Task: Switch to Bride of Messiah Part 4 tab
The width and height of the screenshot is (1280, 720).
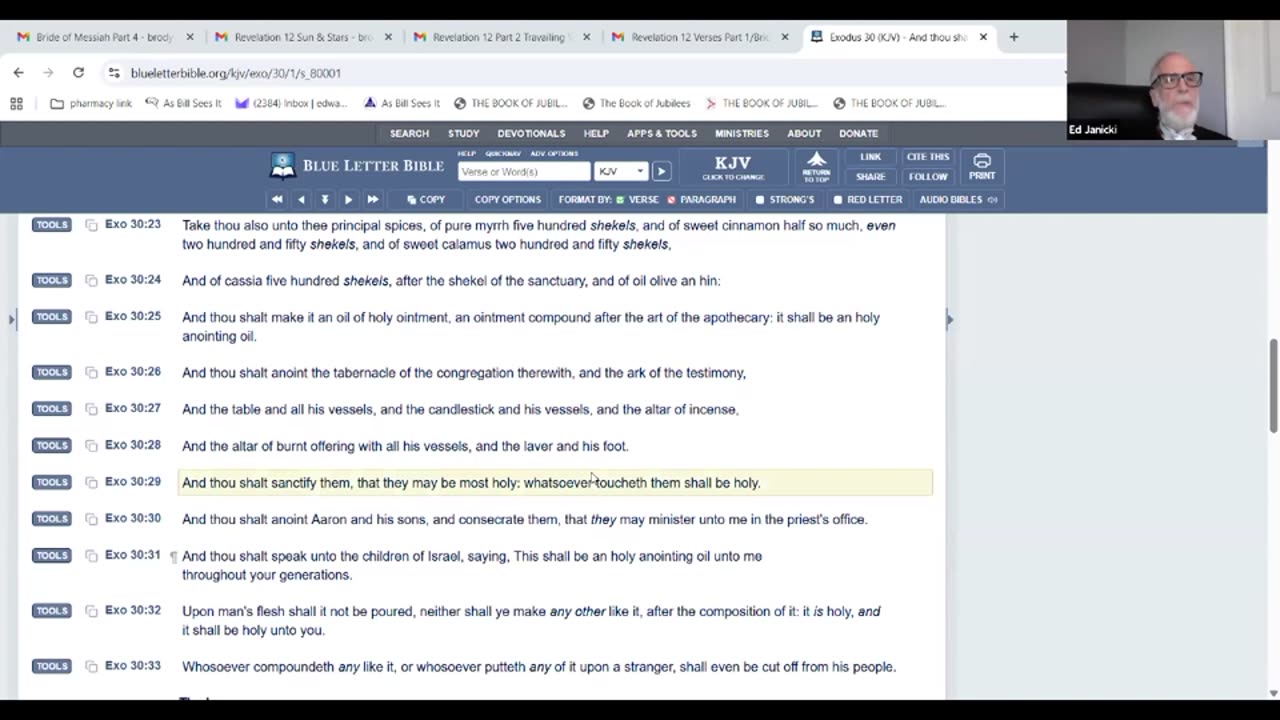Action: (105, 37)
